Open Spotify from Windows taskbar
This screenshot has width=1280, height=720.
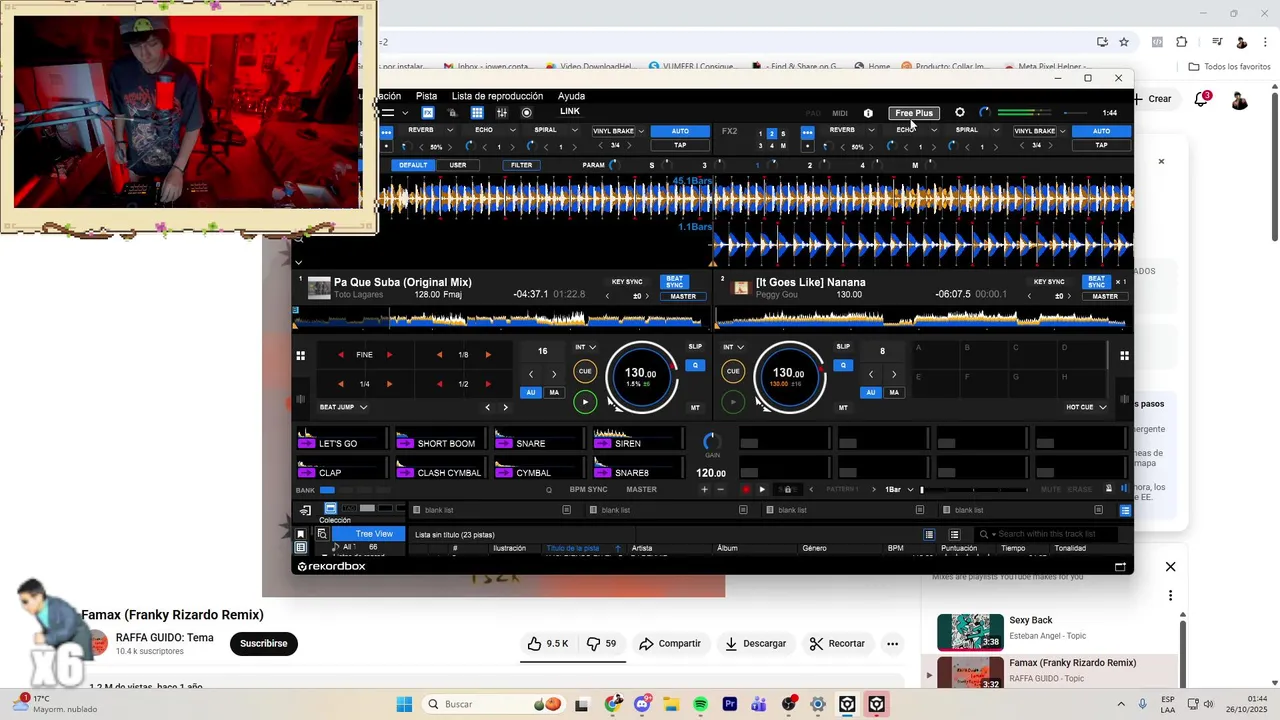tap(700, 705)
